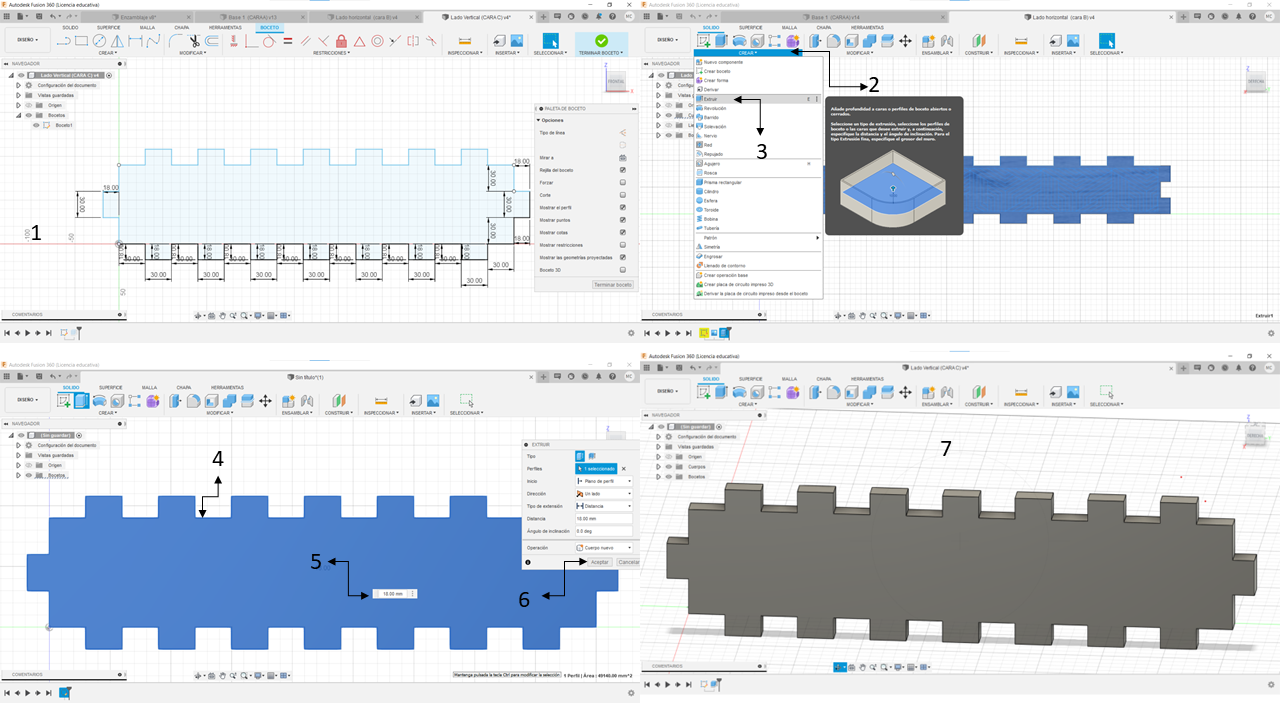Click the Terminar boceto button in the sketch palette
The height and width of the screenshot is (720, 1280).
[613, 285]
